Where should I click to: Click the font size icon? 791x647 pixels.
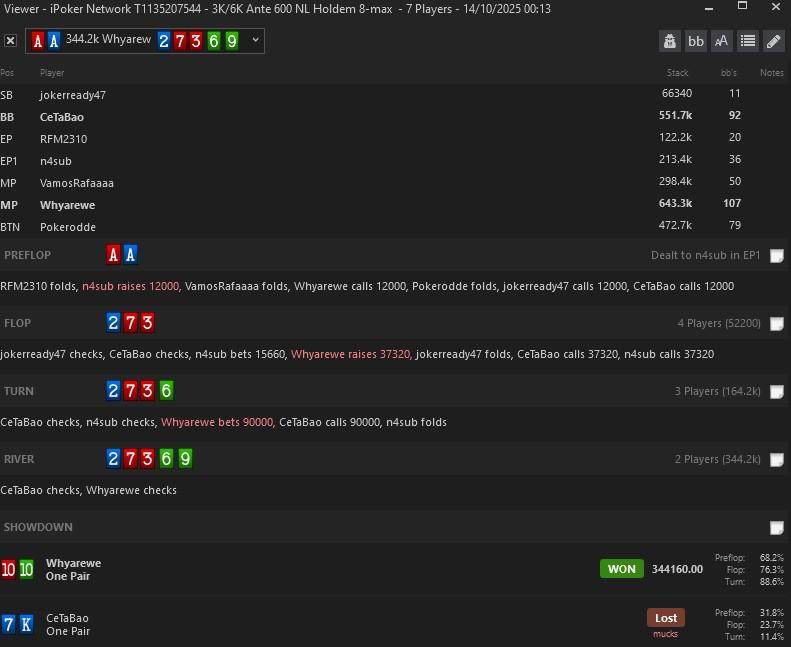(x=721, y=41)
